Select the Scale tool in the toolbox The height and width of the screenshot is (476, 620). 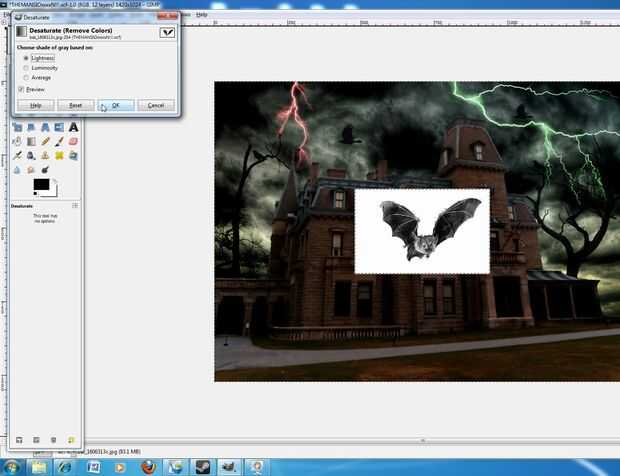tap(17, 127)
